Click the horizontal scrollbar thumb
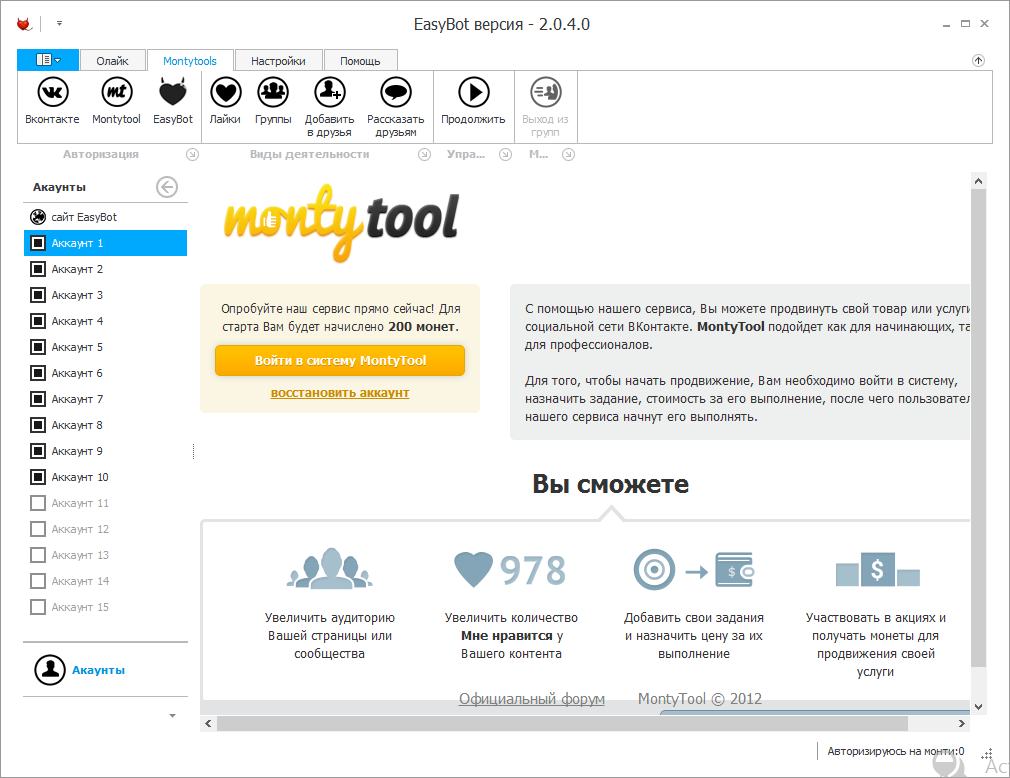The height and width of the screenshot is (778, 1010). tap(562, 723)
